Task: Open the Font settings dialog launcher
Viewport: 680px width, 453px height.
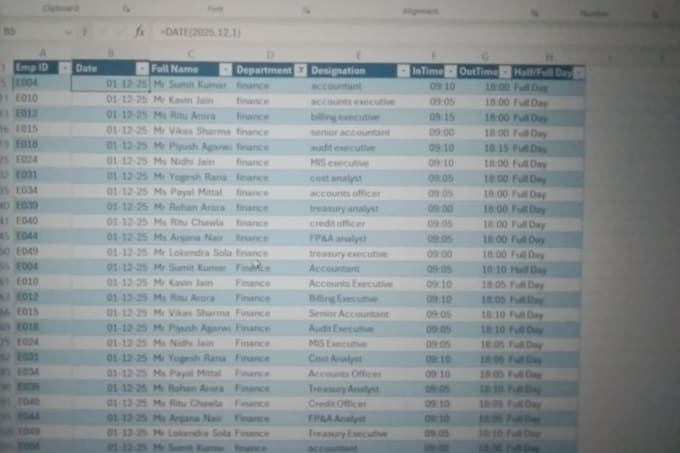Action: tap(306, 10)
